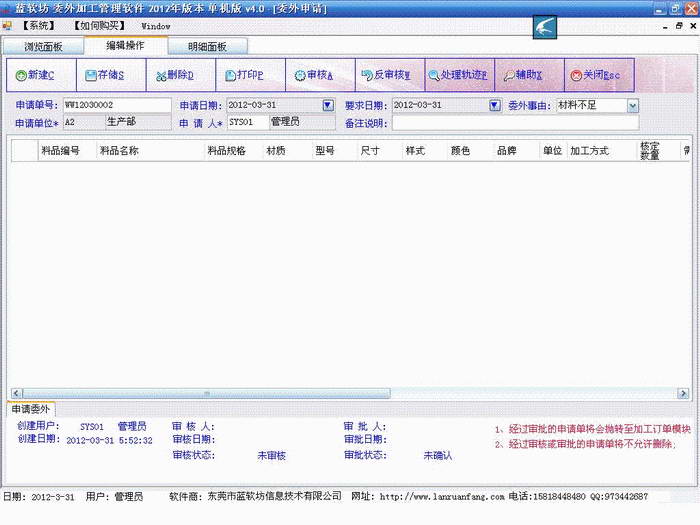The width and height of the screenshot is (700, 525).
Task: Open the 辅助X helper button
Action: pyautogui.click(x=529, y=75)
